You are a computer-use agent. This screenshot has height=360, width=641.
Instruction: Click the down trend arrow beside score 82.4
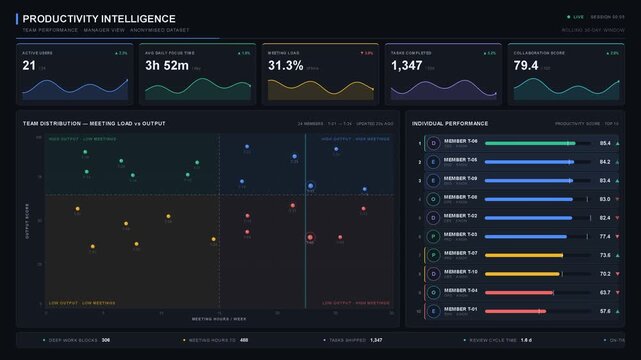tap(617, 218)
